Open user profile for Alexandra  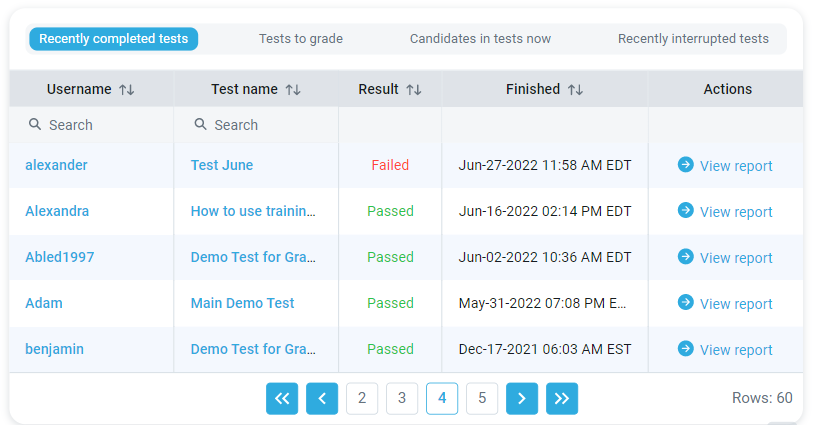click(57, 211)
